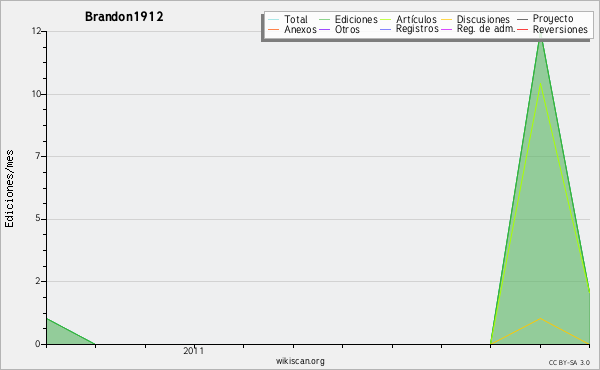
Task: Click the Total light blue color line
Action: click(x=274, y=19)
